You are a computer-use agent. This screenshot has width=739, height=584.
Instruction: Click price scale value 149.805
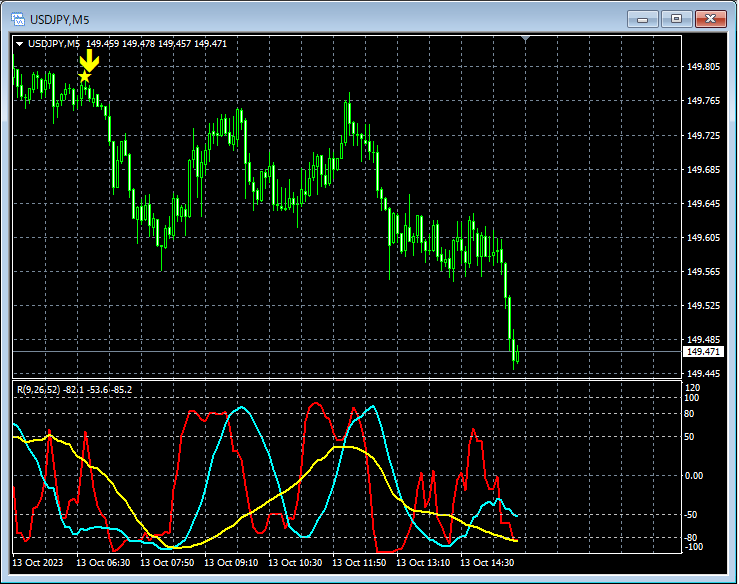(x=703, y=67)
